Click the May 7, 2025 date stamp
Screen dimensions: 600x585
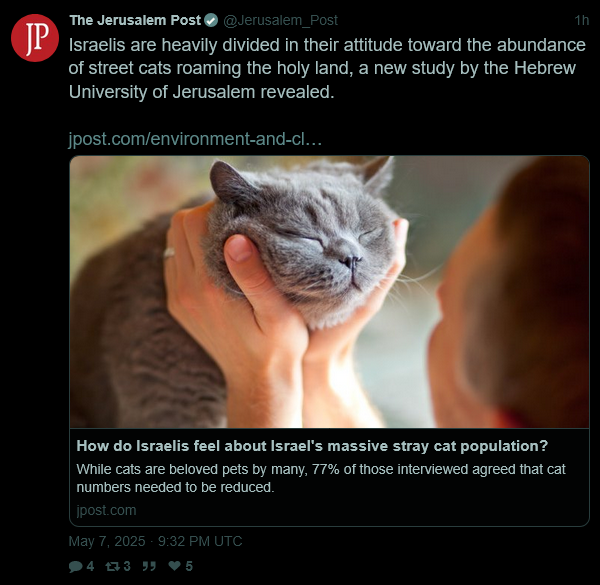[107, 541]
